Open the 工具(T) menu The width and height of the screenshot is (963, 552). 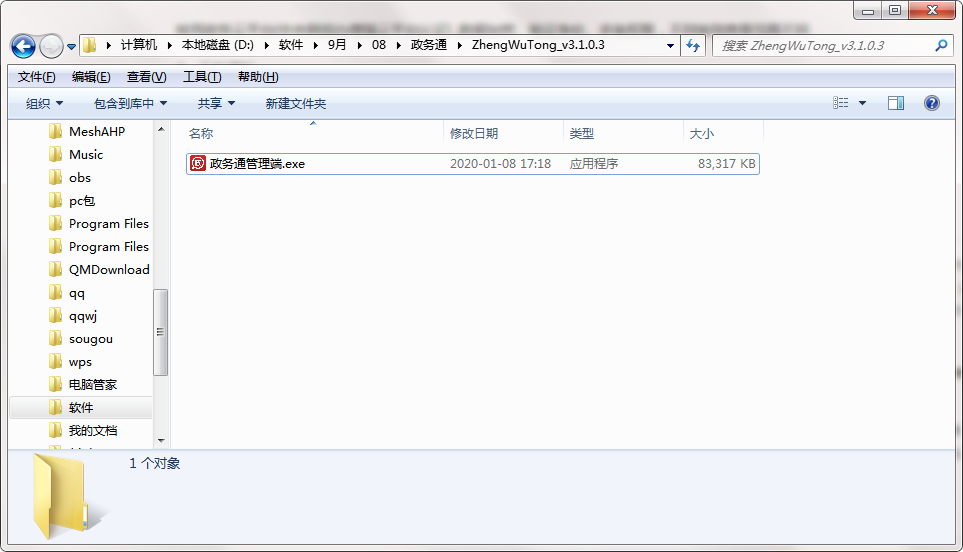tap(202, 77)
